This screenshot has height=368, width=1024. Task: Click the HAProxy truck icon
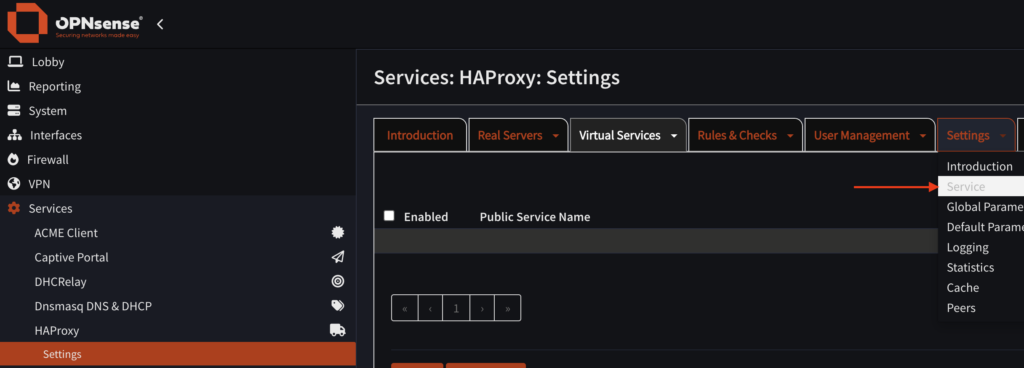click(338, 330)
